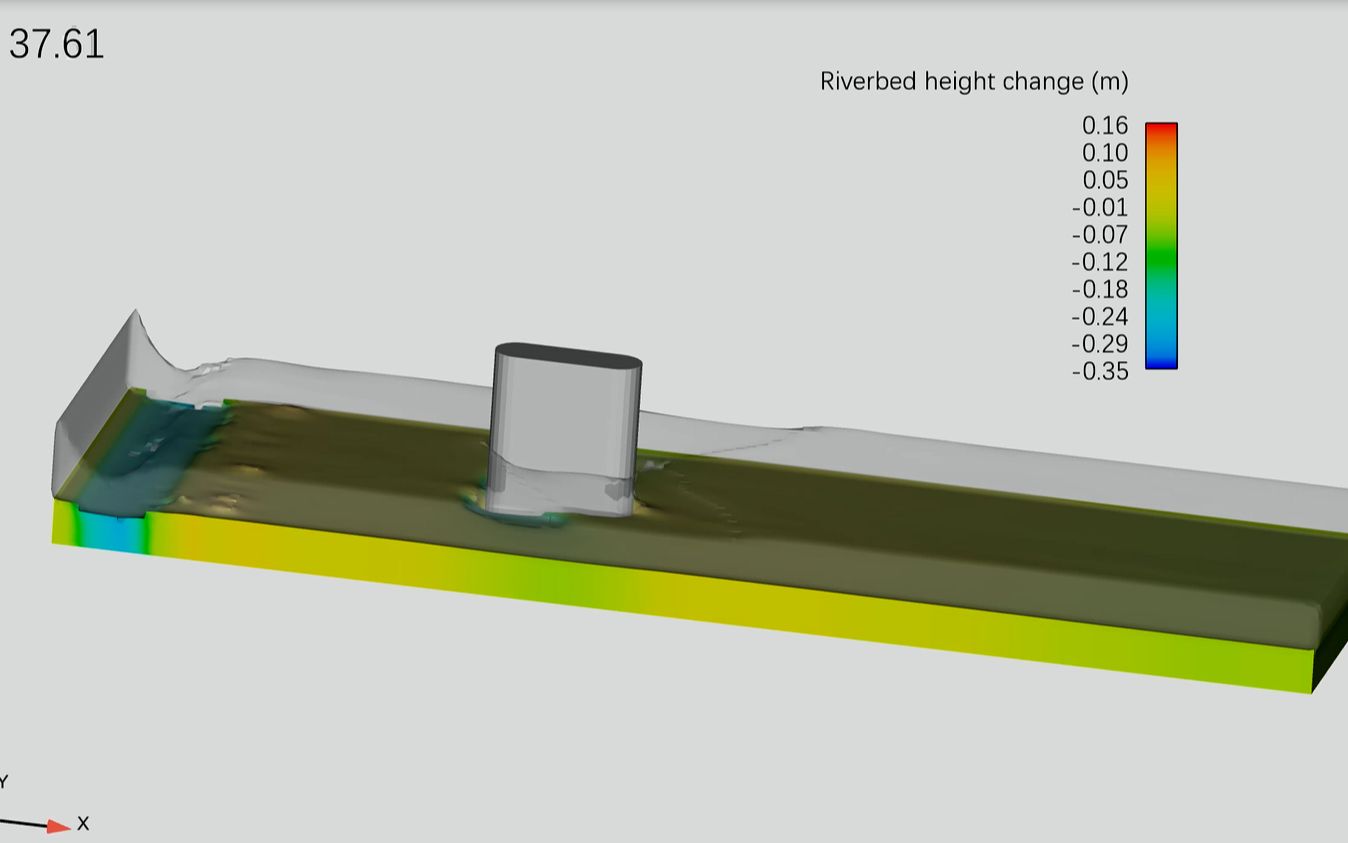Click legend value -0.35
Image resolution: width=1348 pixels, height=843 pixels.
(1100, 371)
